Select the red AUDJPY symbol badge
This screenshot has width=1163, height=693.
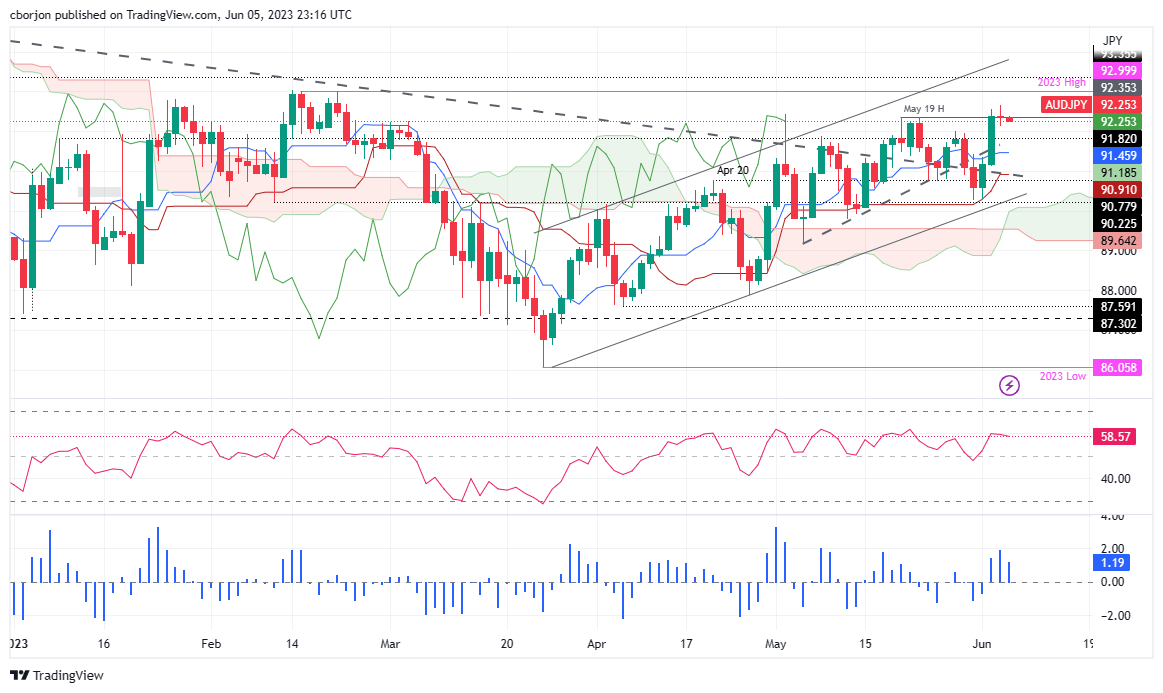coord(1069,104)
